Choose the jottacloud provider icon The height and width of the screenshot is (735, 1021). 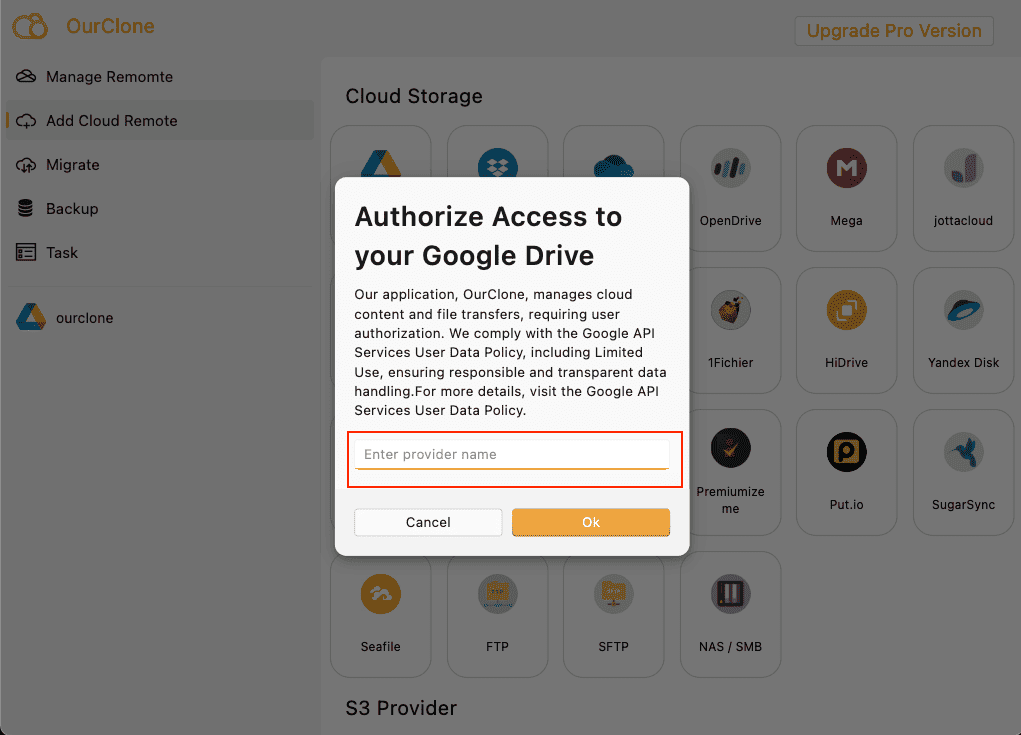(x=963, y=170)
